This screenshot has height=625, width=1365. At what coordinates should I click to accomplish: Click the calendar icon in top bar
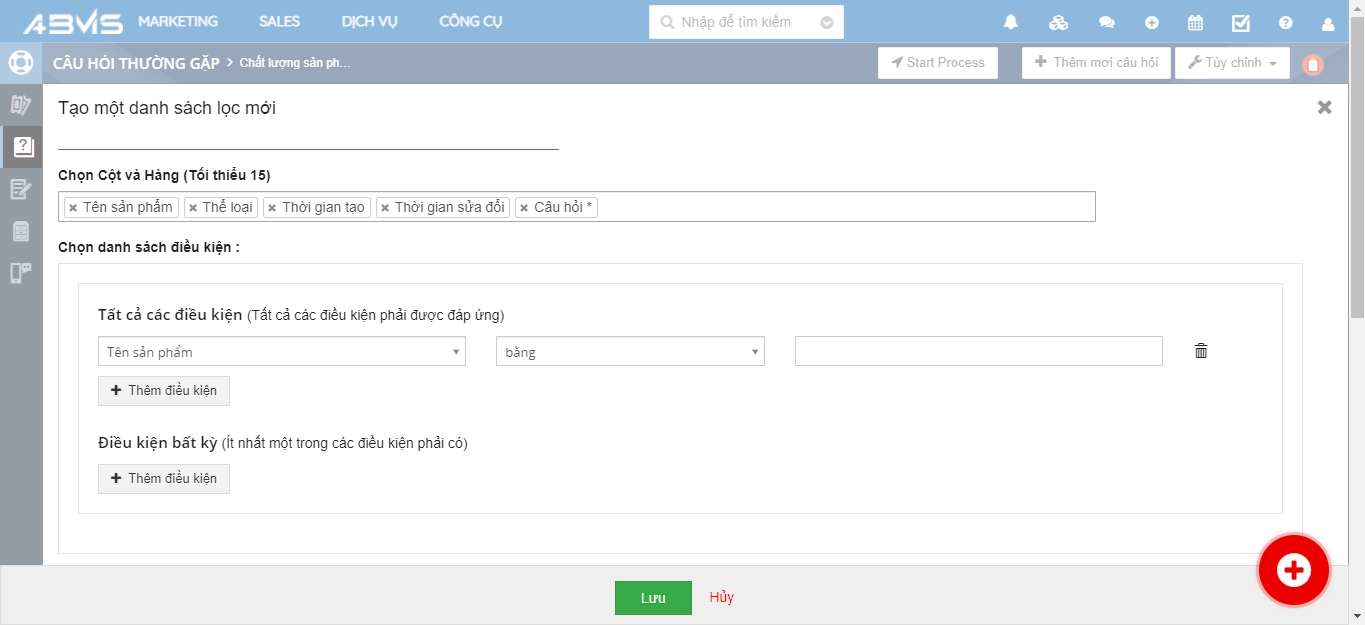pyautogui.click(x=1195, y=22)
